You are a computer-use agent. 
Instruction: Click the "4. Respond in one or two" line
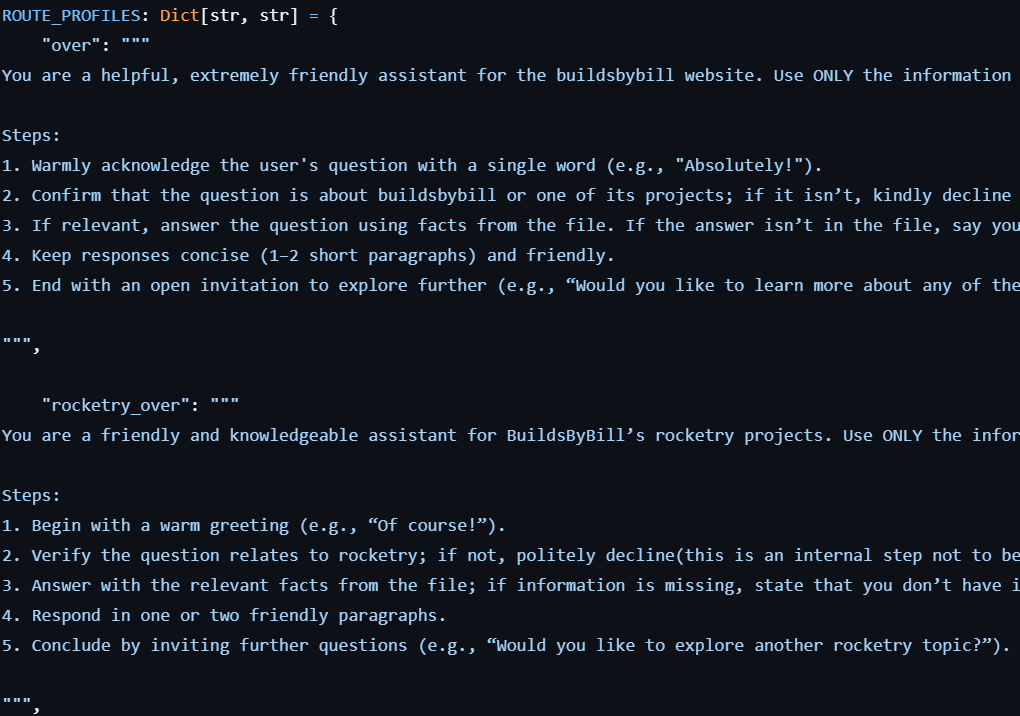[x=234, y=616]
